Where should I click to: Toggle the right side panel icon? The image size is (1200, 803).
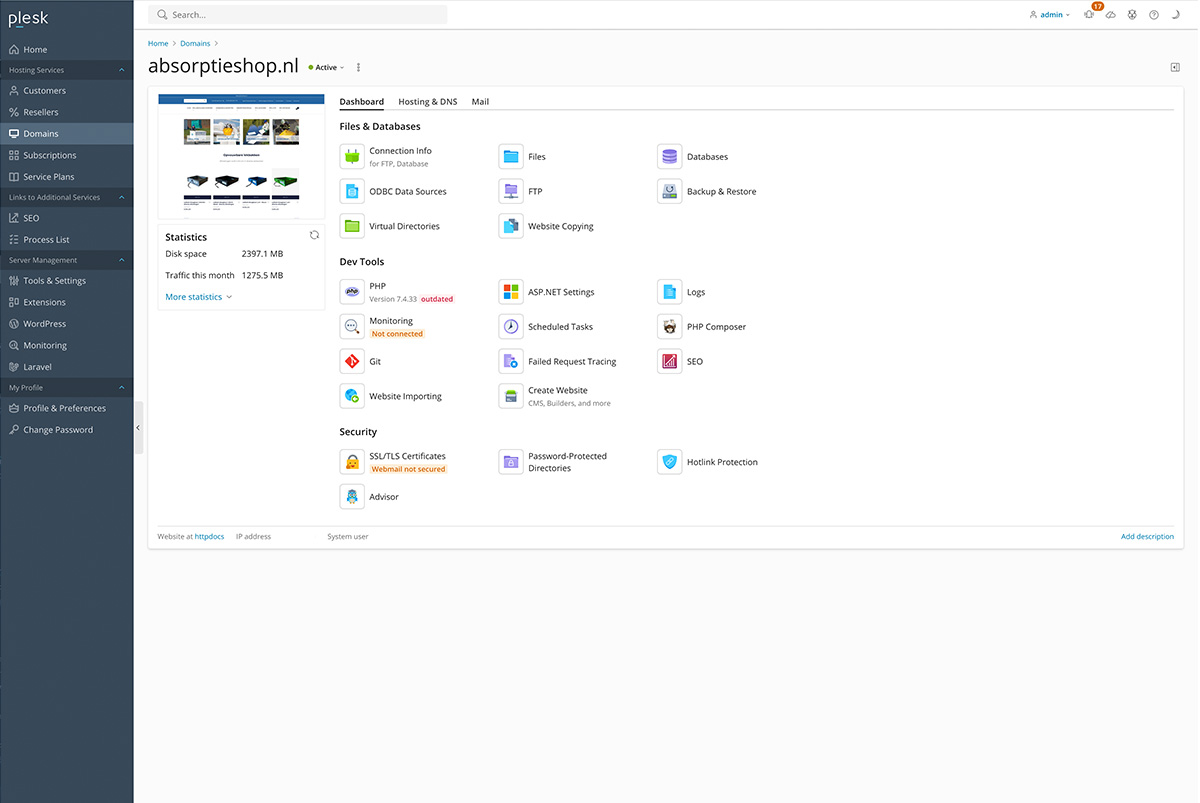pos(1175,67)
